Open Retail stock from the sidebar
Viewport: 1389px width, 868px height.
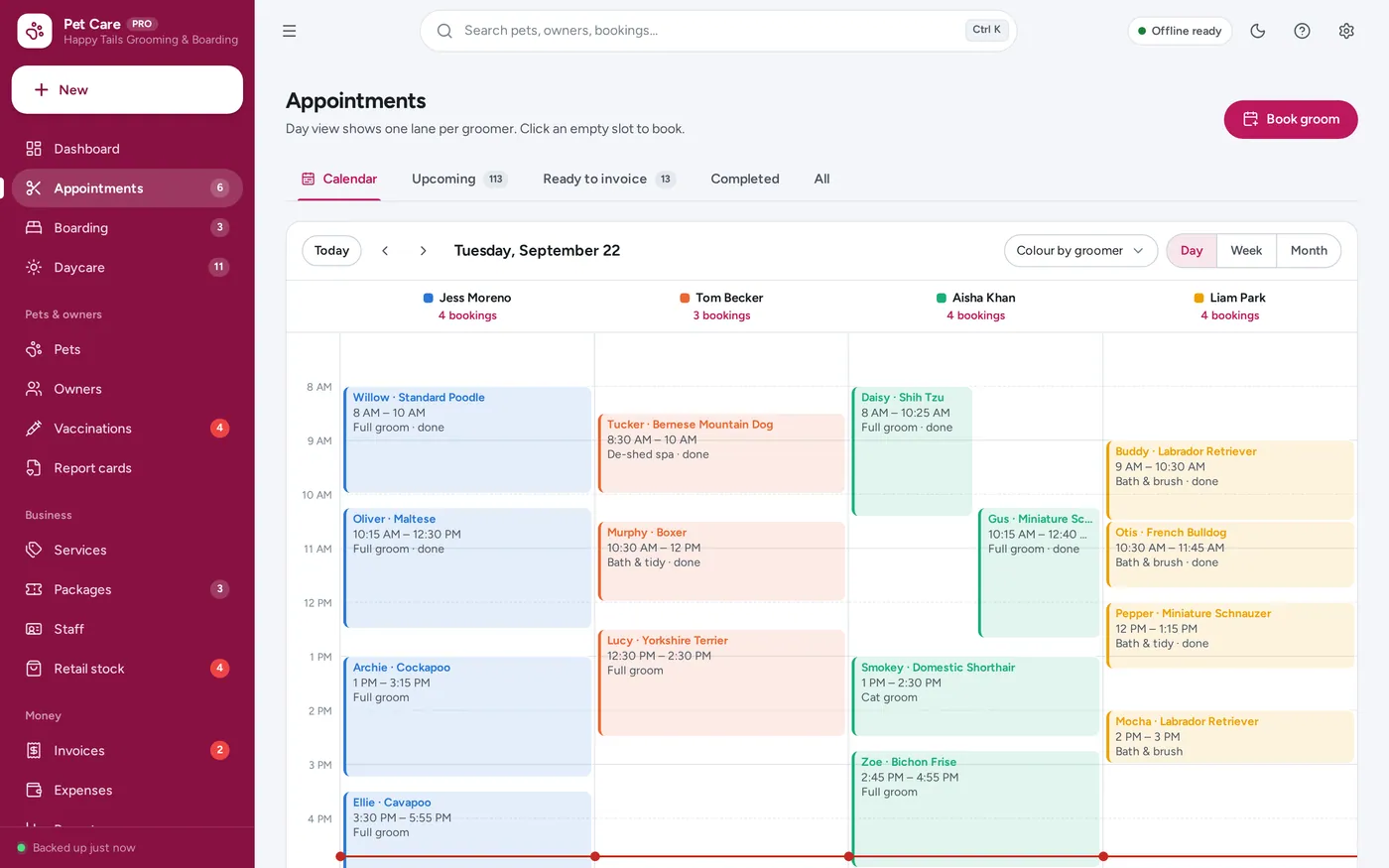pyautogui.click(x=127, y=669)
